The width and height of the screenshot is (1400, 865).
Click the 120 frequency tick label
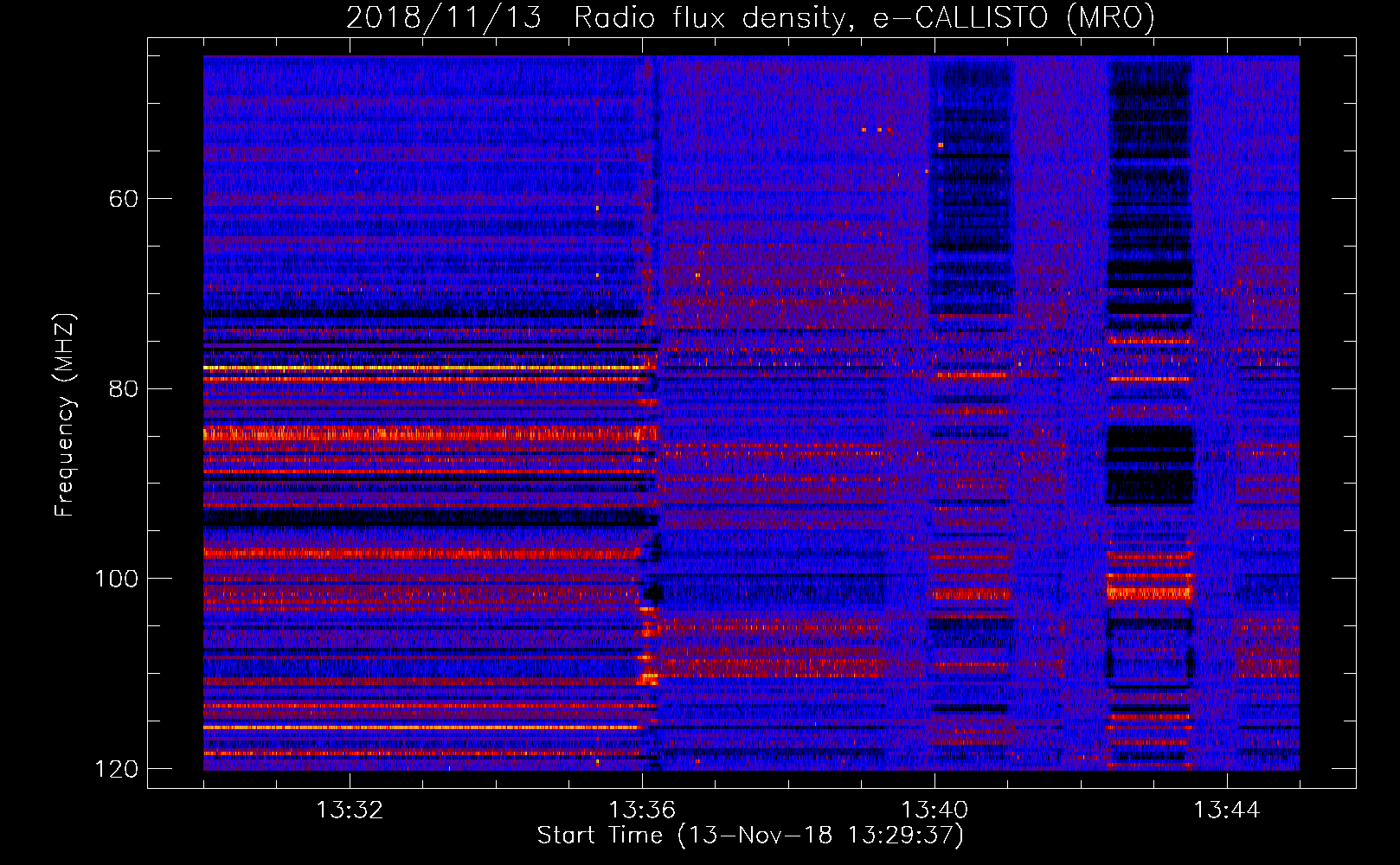[117, 769]
